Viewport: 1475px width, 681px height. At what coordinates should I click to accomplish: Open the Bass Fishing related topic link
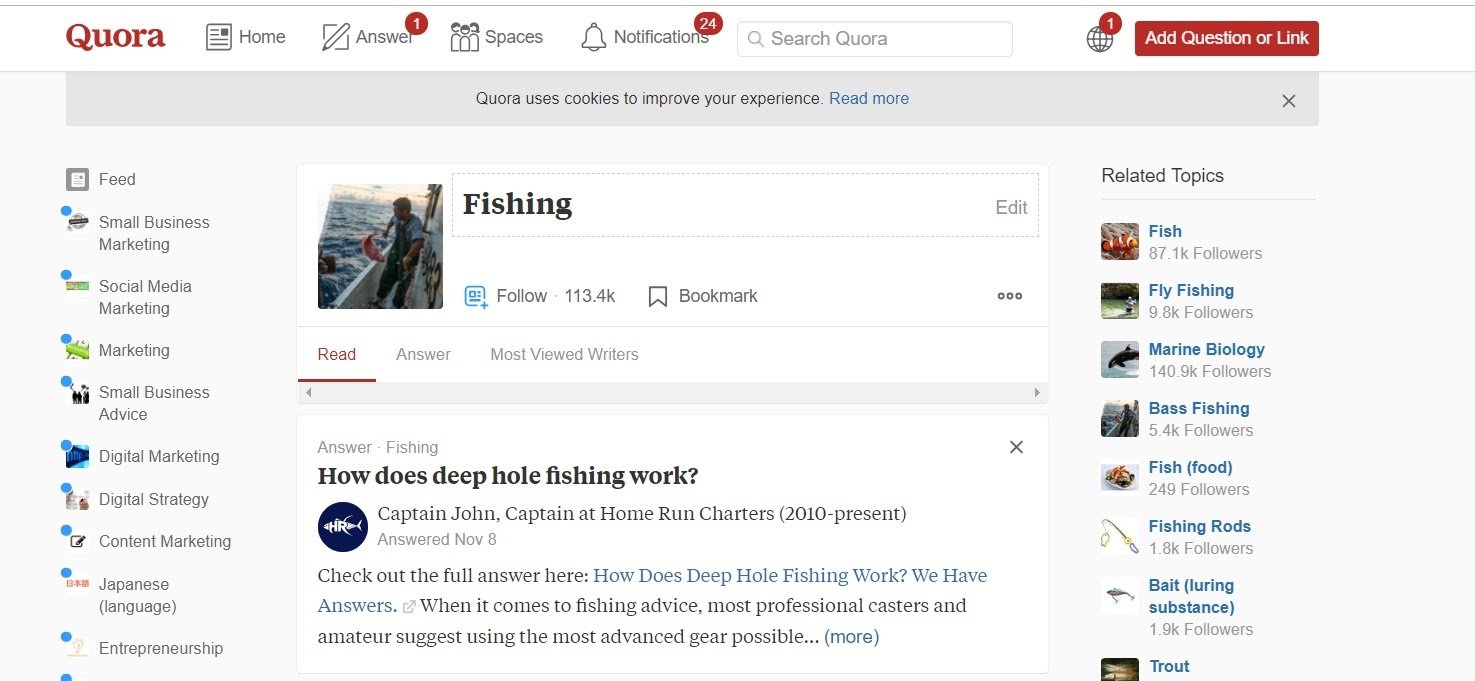(x=1199, y=408)
